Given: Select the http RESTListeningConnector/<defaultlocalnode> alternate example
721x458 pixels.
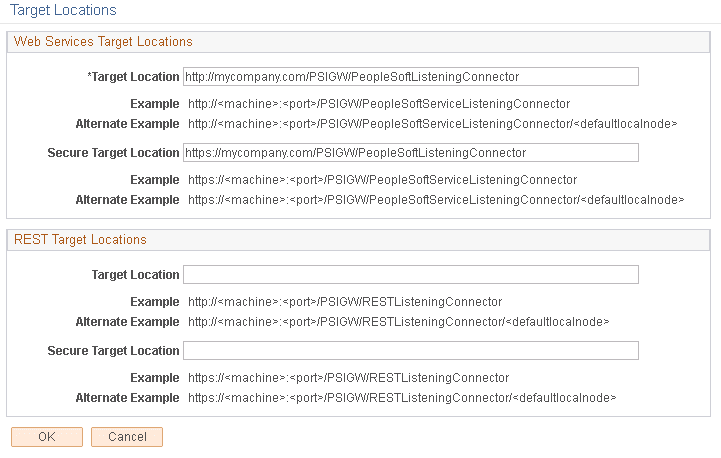Looking at the screenshot, I should (x=399, y=322).
